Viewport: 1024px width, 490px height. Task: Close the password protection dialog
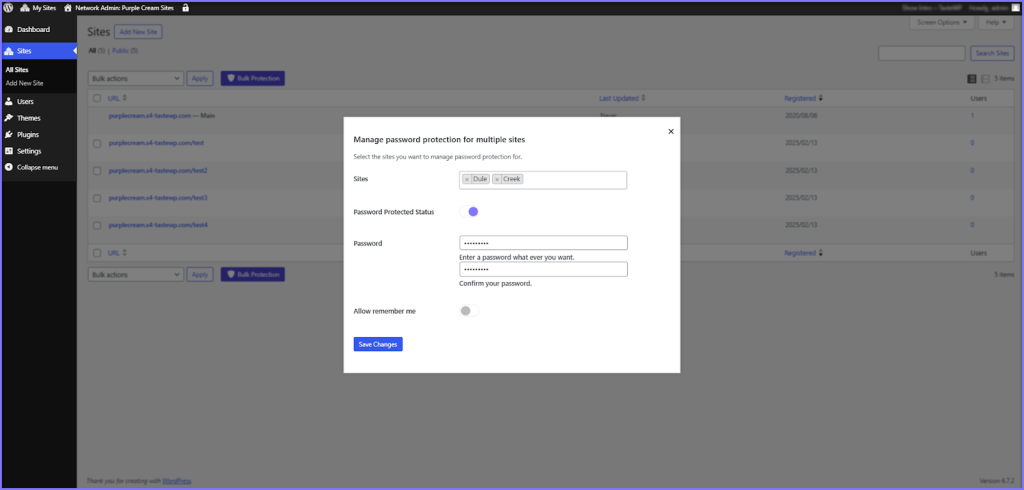click(670, 131)
